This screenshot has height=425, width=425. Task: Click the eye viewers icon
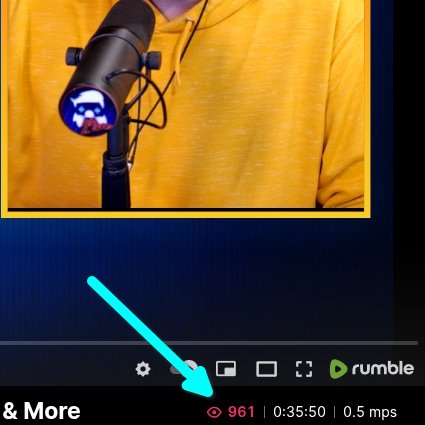coord(214,412)
